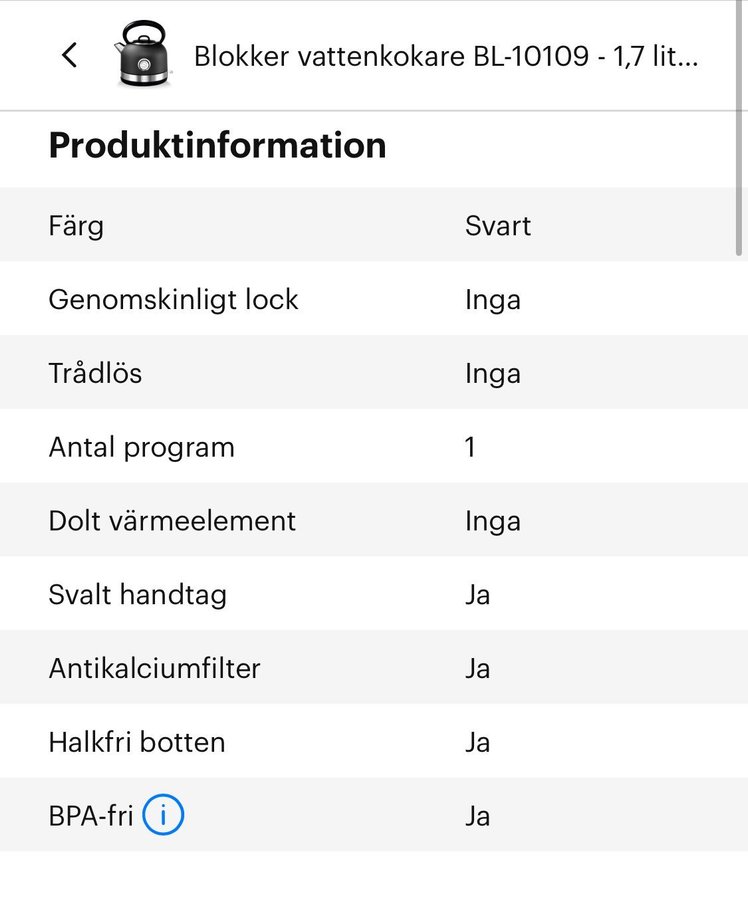748x900 pixels.
Task: Select the Blokker vattenkokare BL-10109 title
Action: [x=445, y=56]
